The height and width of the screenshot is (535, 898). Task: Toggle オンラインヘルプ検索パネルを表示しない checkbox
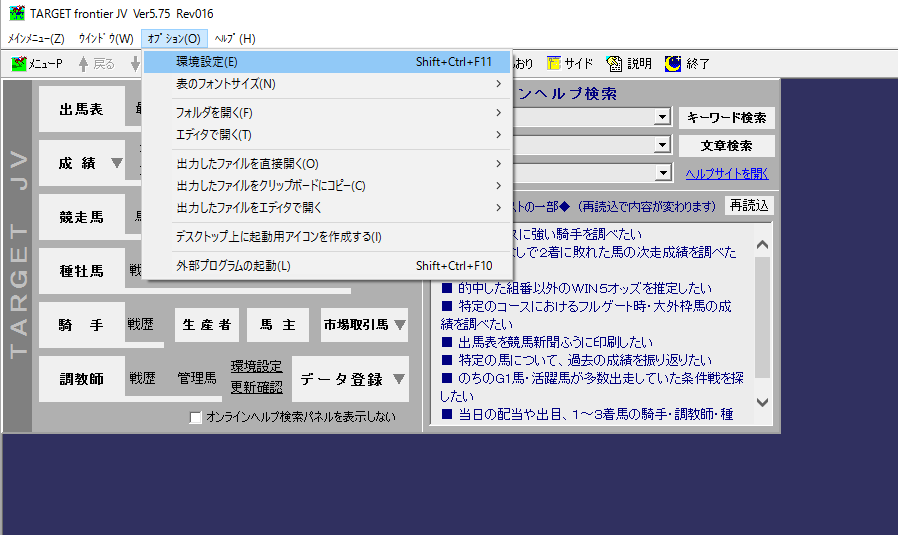[196, 418]
